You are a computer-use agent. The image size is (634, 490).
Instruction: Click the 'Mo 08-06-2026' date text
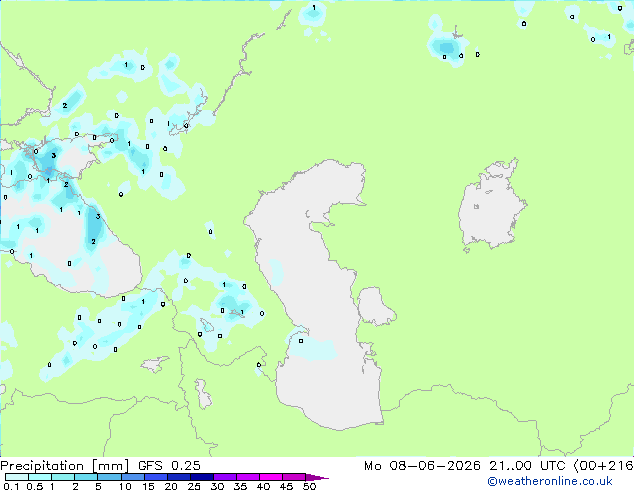click(422, 466)
